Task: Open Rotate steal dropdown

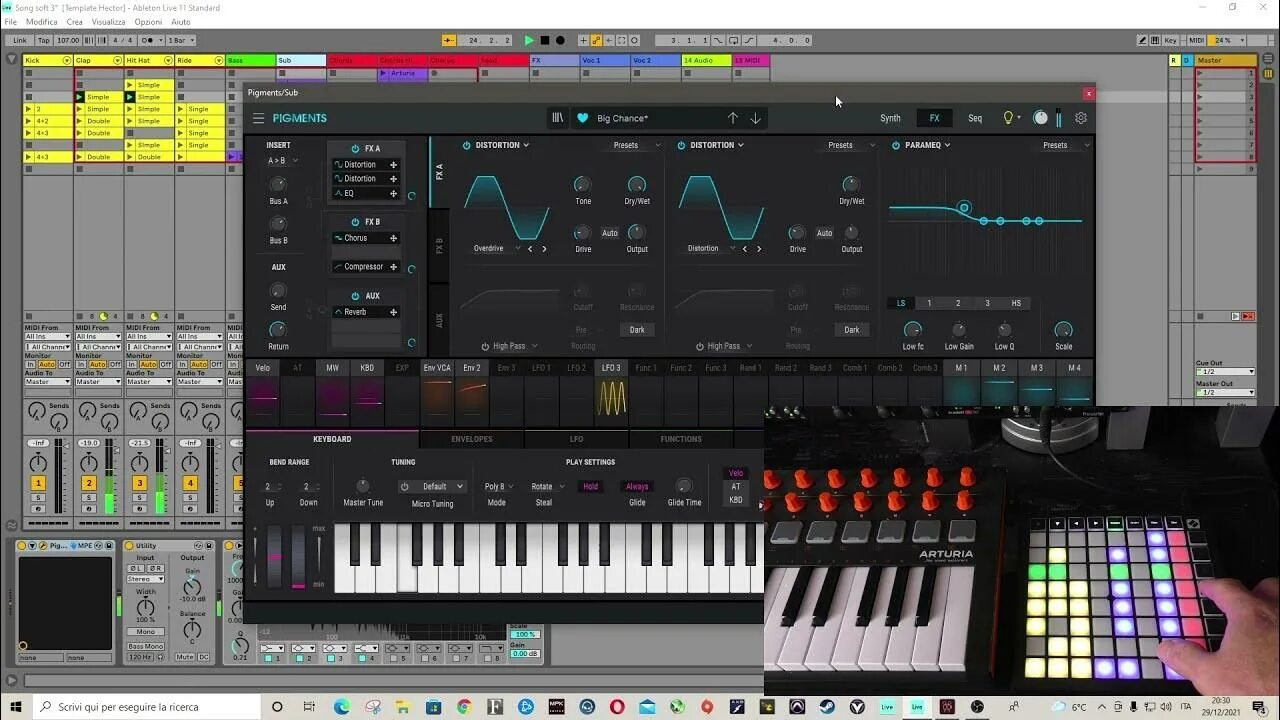Action: [547, 487]
